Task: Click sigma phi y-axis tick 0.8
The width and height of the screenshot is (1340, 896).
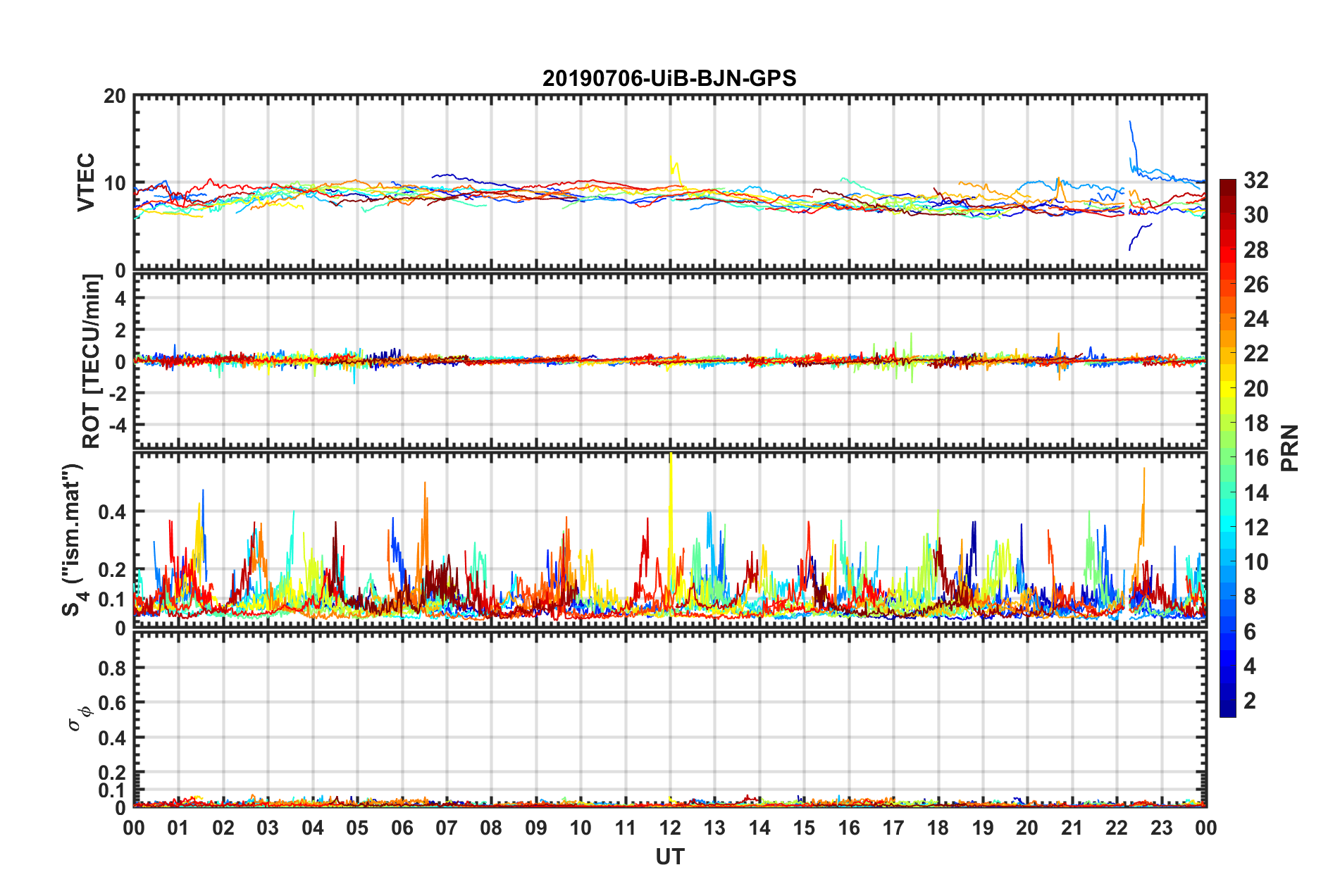Action: pos(113,668)
